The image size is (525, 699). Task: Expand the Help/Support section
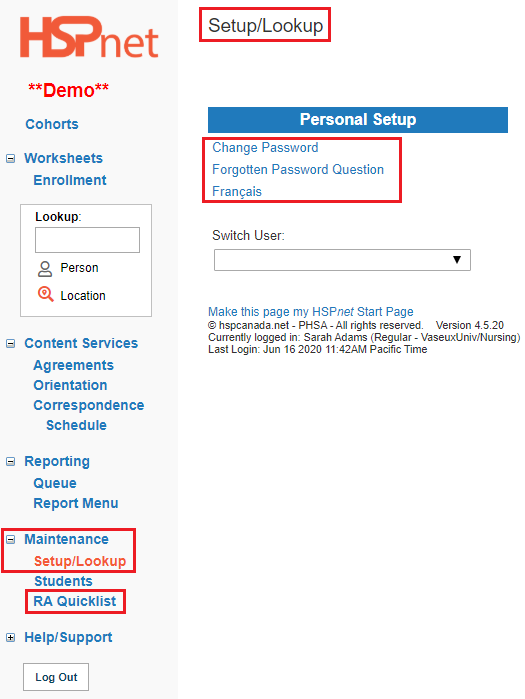tap(10, 637)
